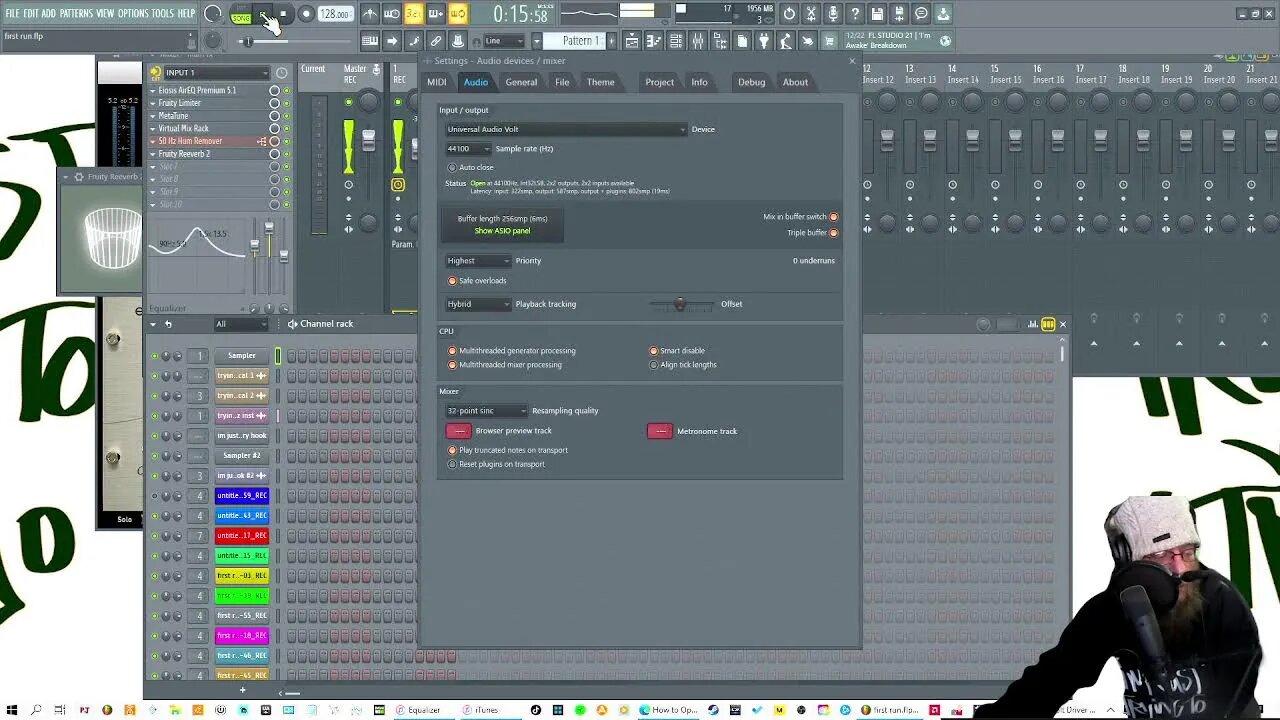The image size is (1280, 720).
Task: Toggle the Triple buffer option
Action: 833,233
